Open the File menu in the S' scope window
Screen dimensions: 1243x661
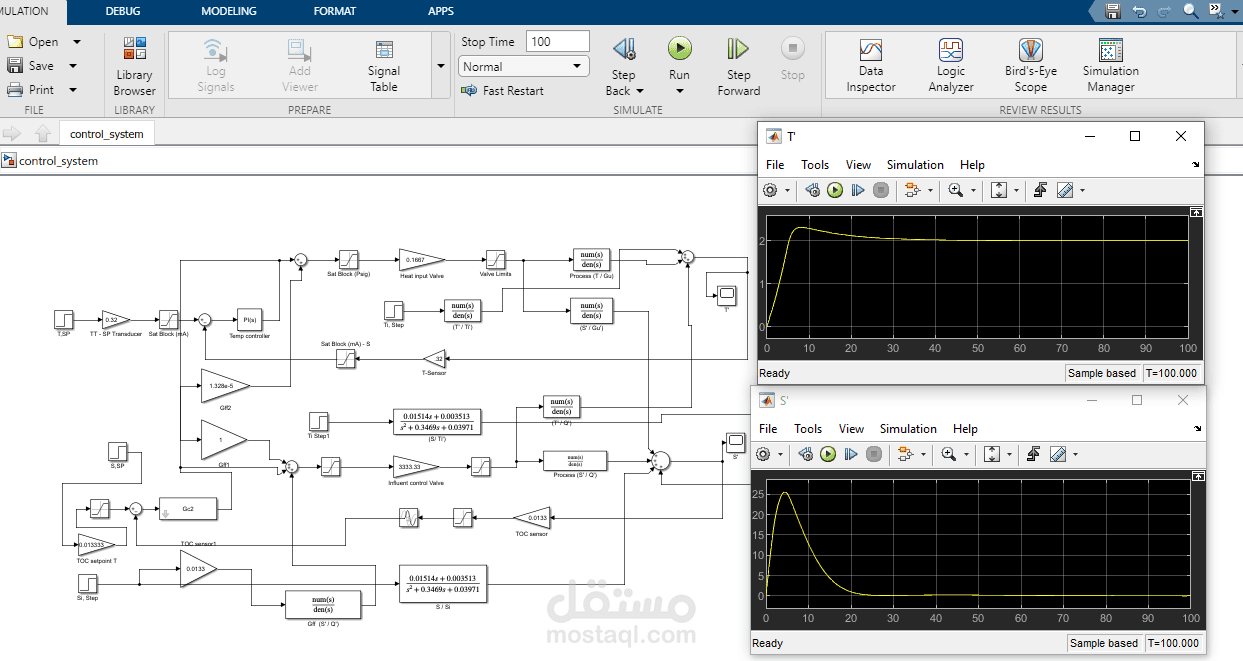click(x=768, y=429)
